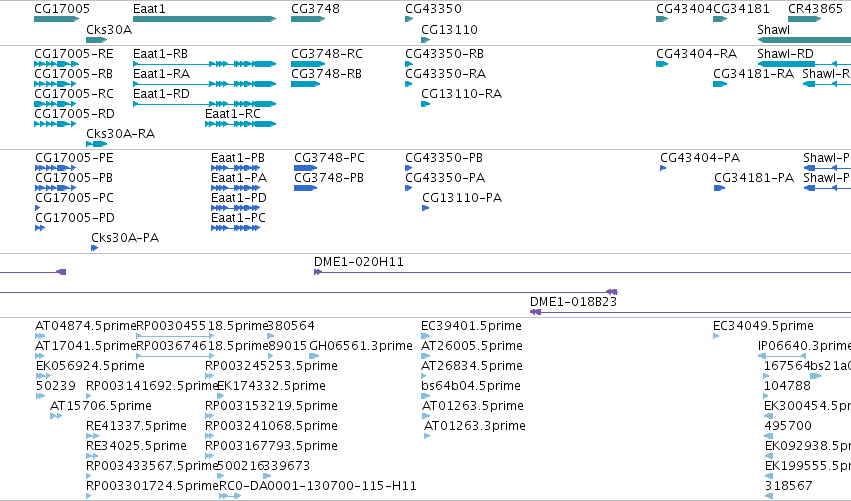
Task: Select the Cks30A gene label
Action: (109, 29)
